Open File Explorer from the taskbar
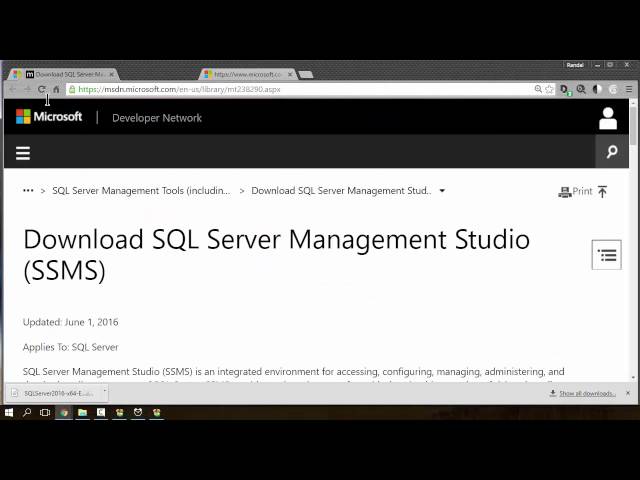The width and height of the screenshot is (640, 480). pos(82,413)
